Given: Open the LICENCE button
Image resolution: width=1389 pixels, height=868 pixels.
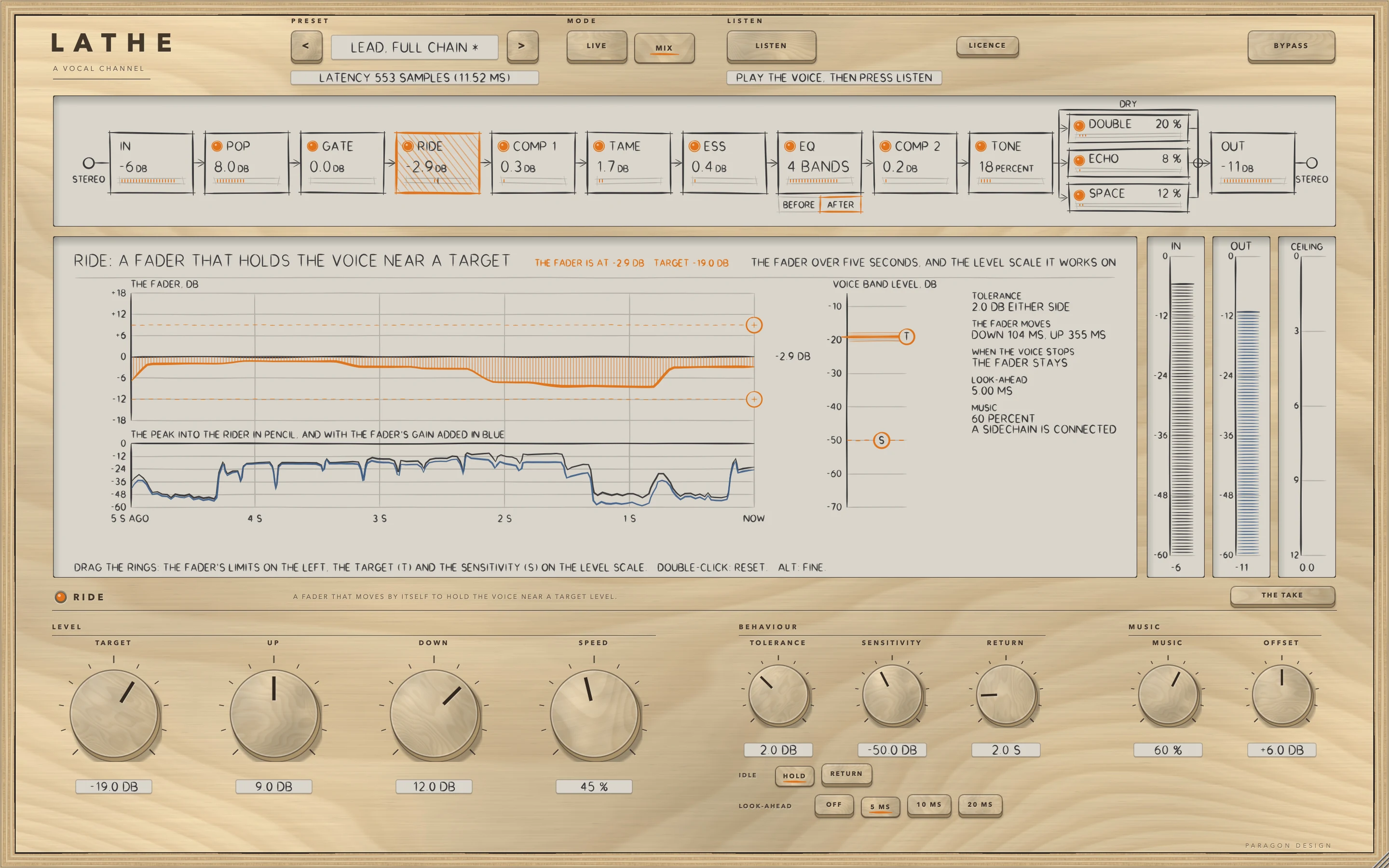Looking at the screenshot, I should tap(987, 46).
